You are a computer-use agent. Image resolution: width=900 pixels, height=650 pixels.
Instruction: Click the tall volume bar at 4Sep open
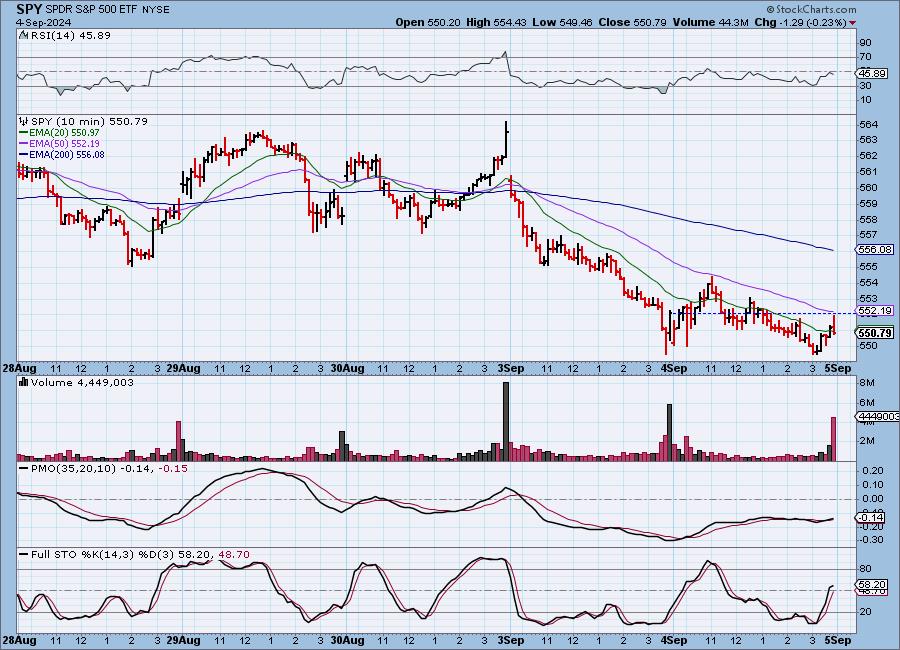coord(669,432)
